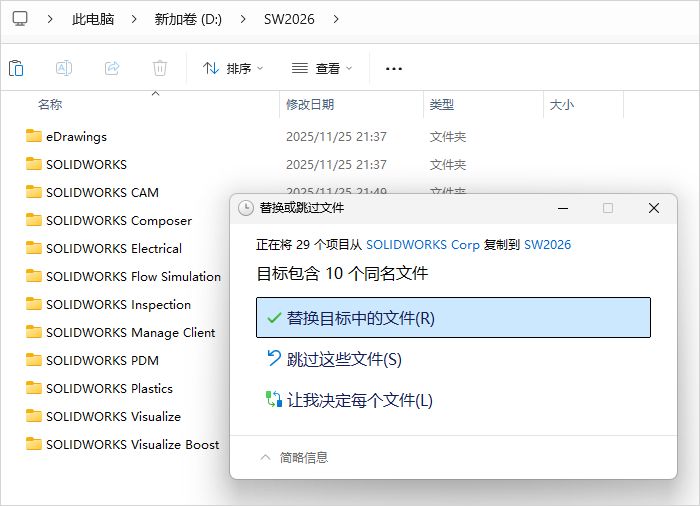This screenshot has height=506, width=700.
Task: Click the share icon in toolbar
Action: (112, 68)
